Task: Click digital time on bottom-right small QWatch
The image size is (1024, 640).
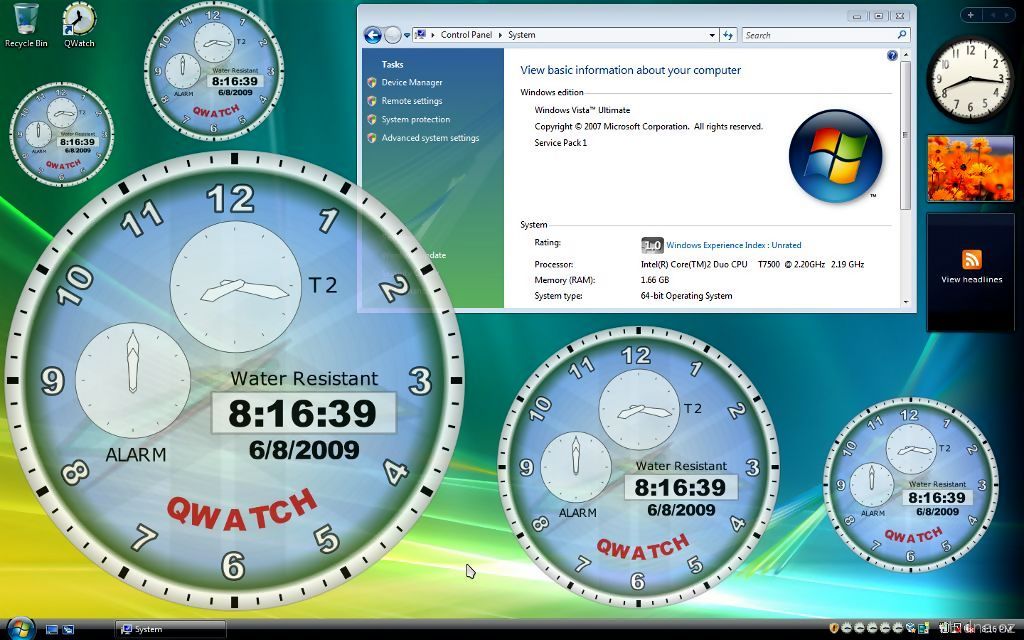Action: 936,498
